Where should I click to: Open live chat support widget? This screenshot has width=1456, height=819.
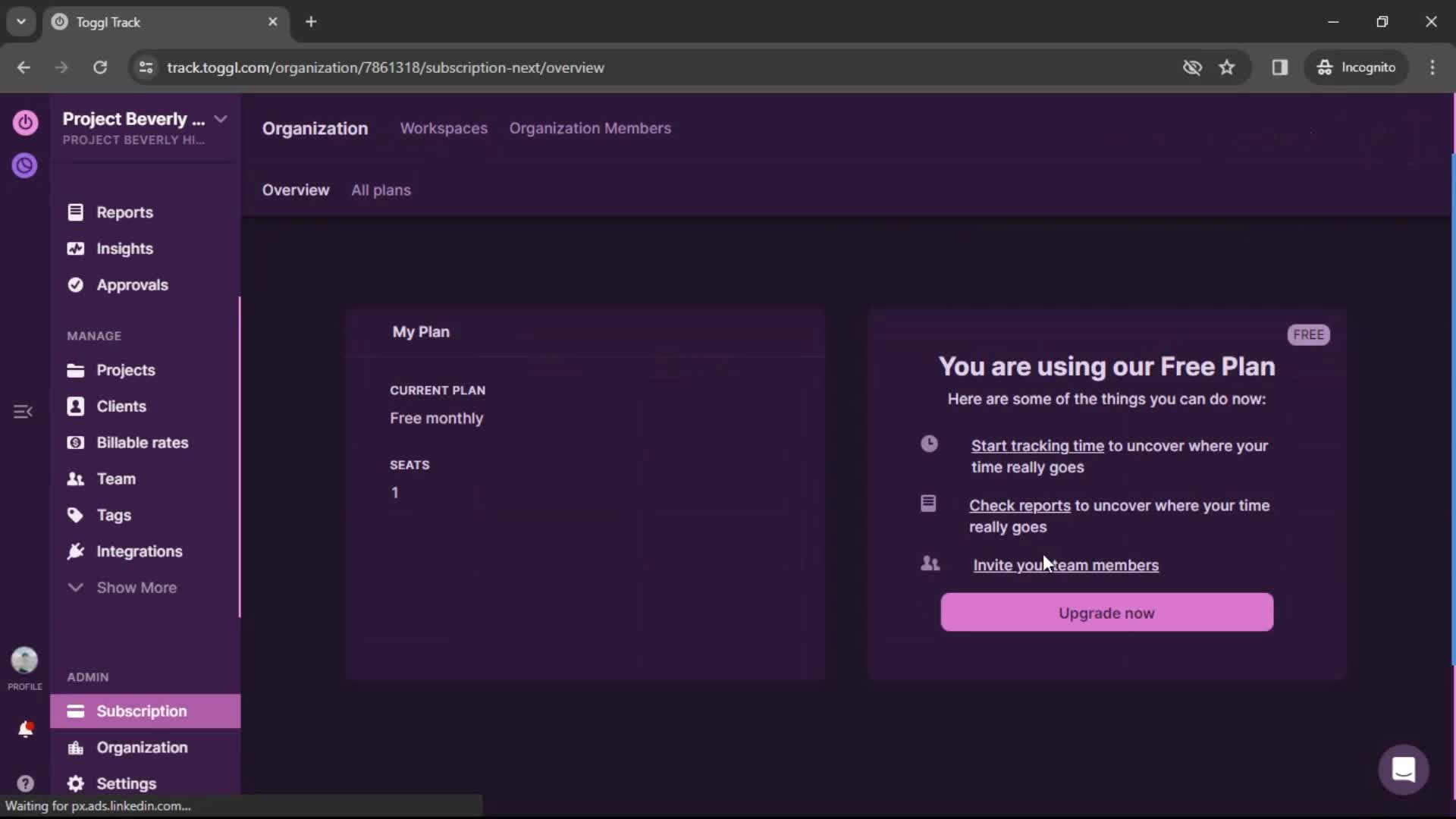[1404, 768]
